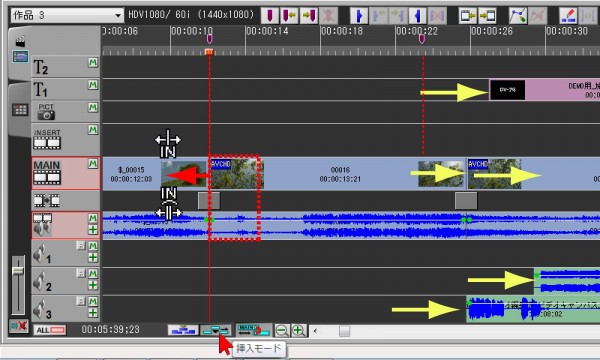Click the insert mode button in bottom toolbar
Image resolution: width=600 pixels, height=360 pixels.
215,330
